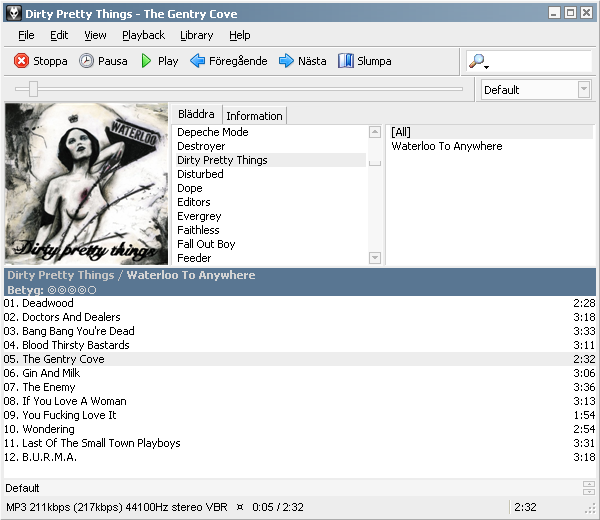Select track 11. Last Of The Small Town Playboys
This screenshot has width=600, height=520.
pyautogui.click(x=300, y=443)
